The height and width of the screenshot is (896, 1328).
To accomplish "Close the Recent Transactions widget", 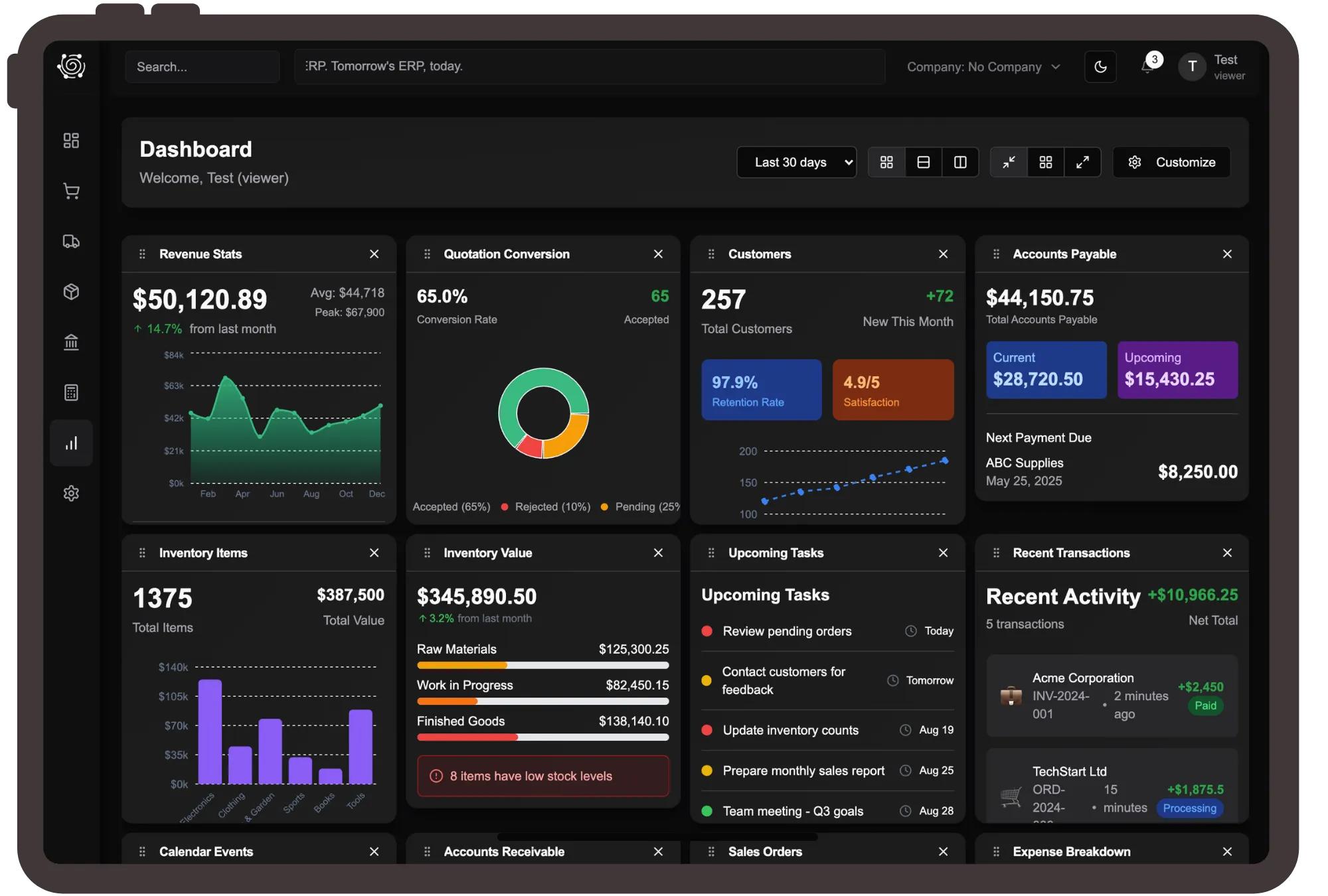I will [x=1228, y=553].
